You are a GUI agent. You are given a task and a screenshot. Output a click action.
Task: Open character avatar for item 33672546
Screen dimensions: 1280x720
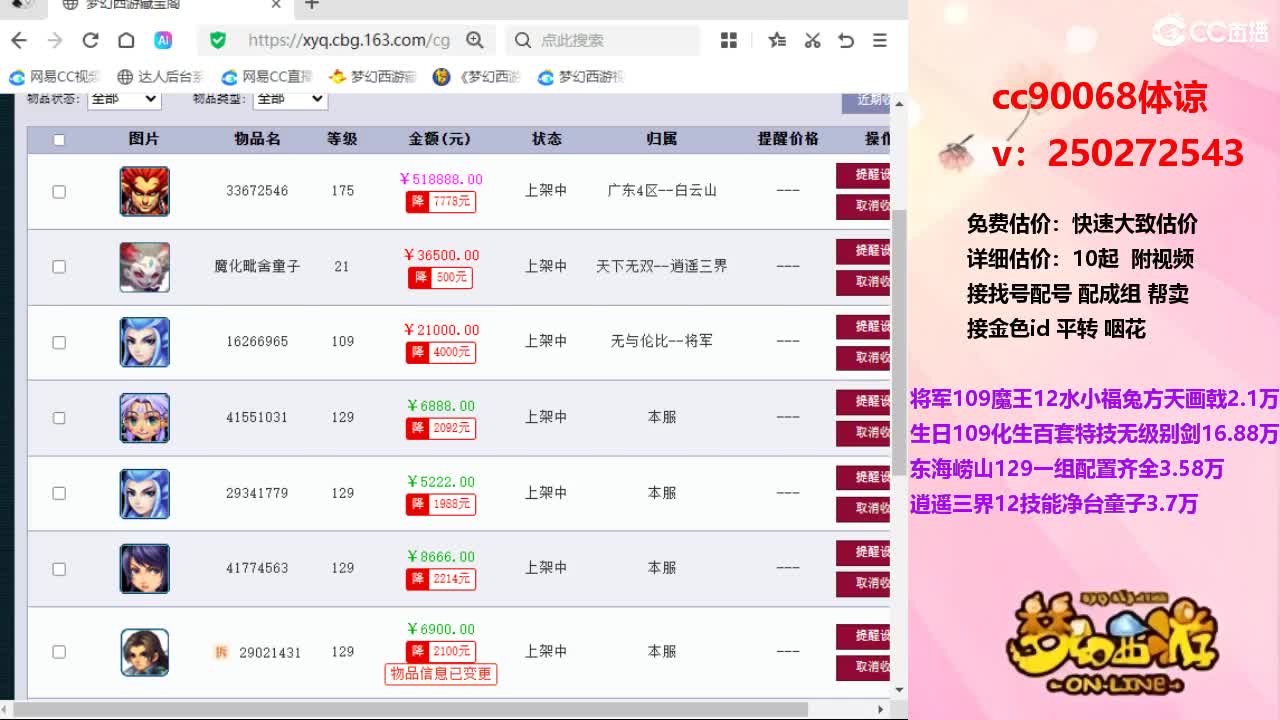pos(145,191)
